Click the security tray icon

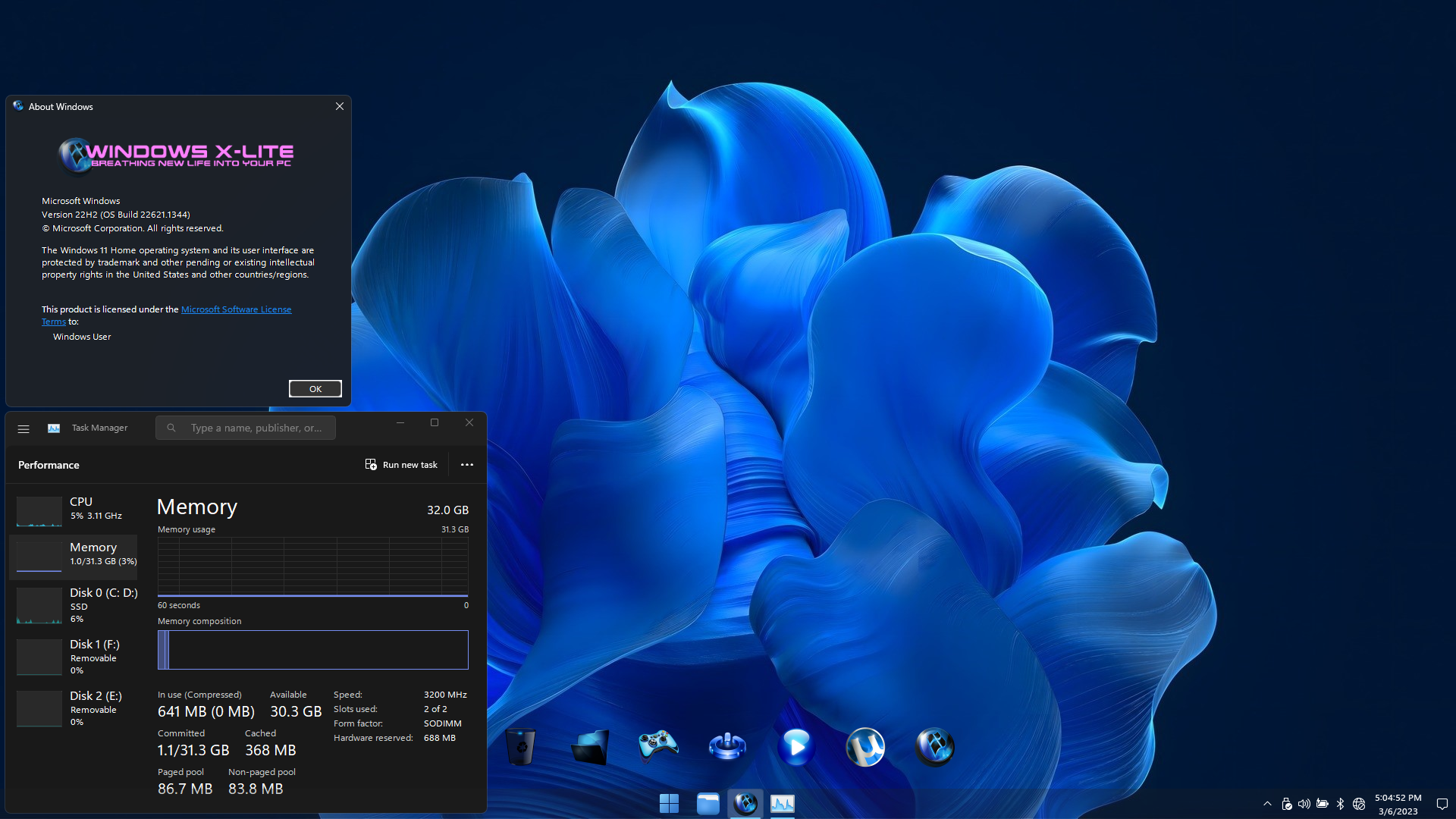tap(1286, 804)
